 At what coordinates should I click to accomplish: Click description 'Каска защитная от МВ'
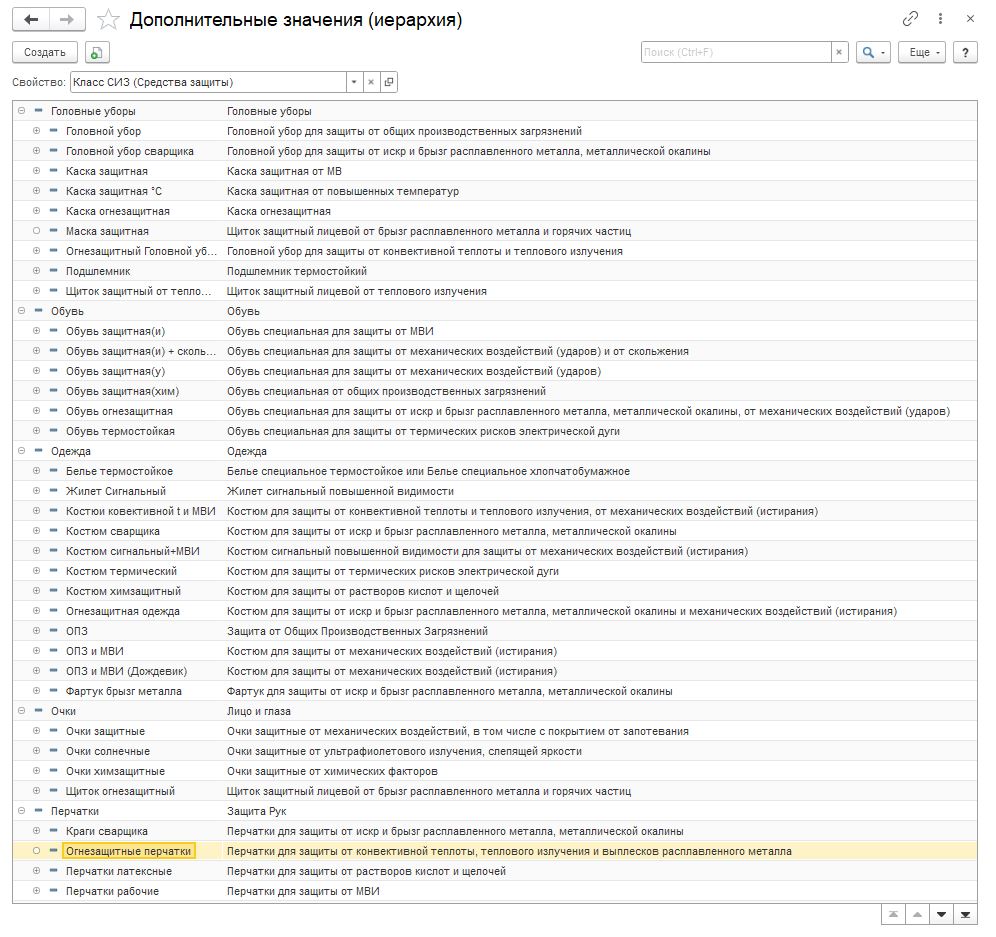(284, 171)
